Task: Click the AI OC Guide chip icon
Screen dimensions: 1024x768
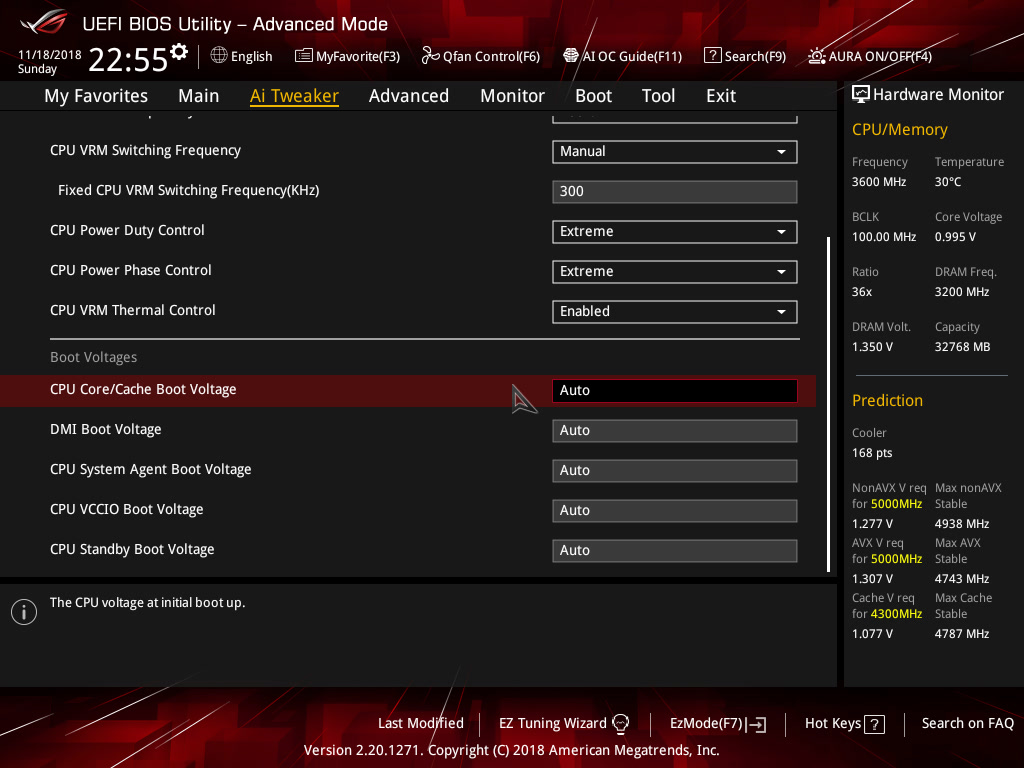Action: [571, 56]
